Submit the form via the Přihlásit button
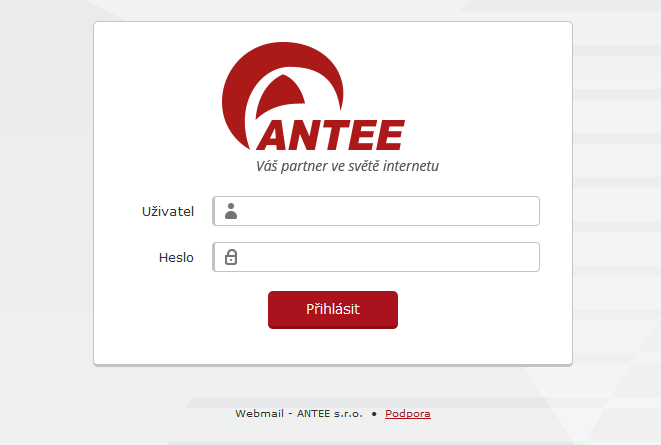Image resolution: width=661 pixels, height=445 pixels. tap(333, 310)
